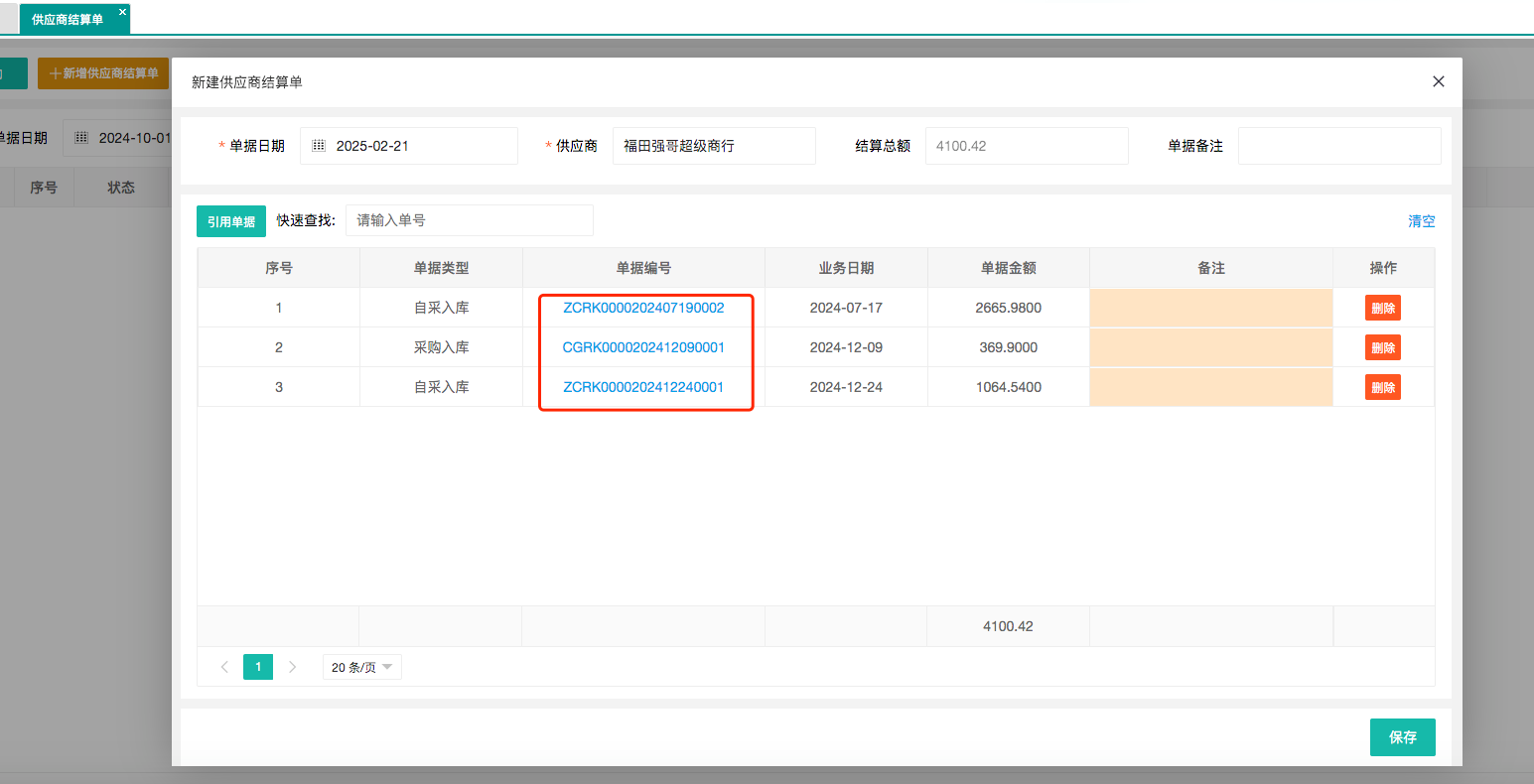Delete the 采购入库 row 2
Image resolution: width=1534 pixels, height=784 pixels.
point(1382,347)
